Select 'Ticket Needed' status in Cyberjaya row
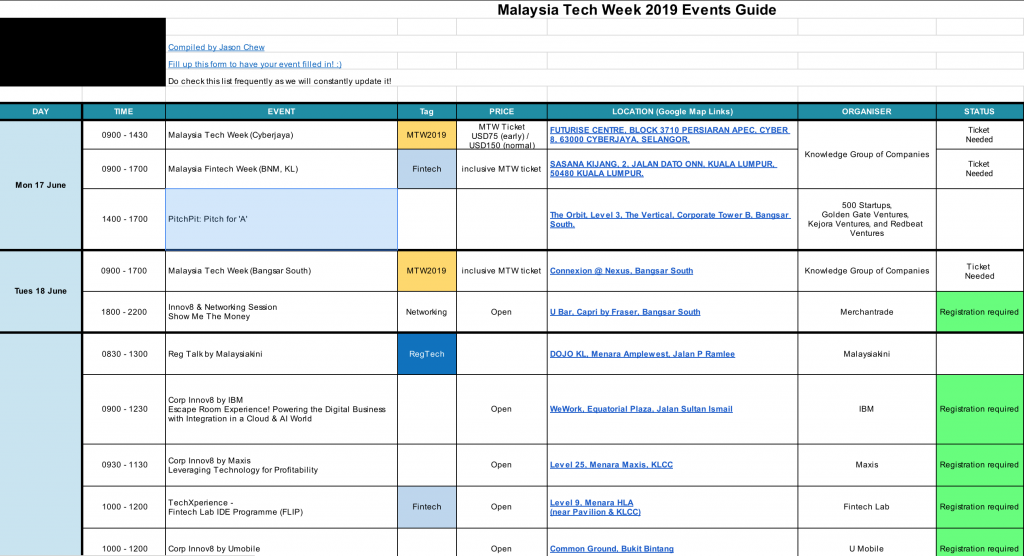Image resolution: width=1024 pixels, height=556 pixels. (980, 135)
